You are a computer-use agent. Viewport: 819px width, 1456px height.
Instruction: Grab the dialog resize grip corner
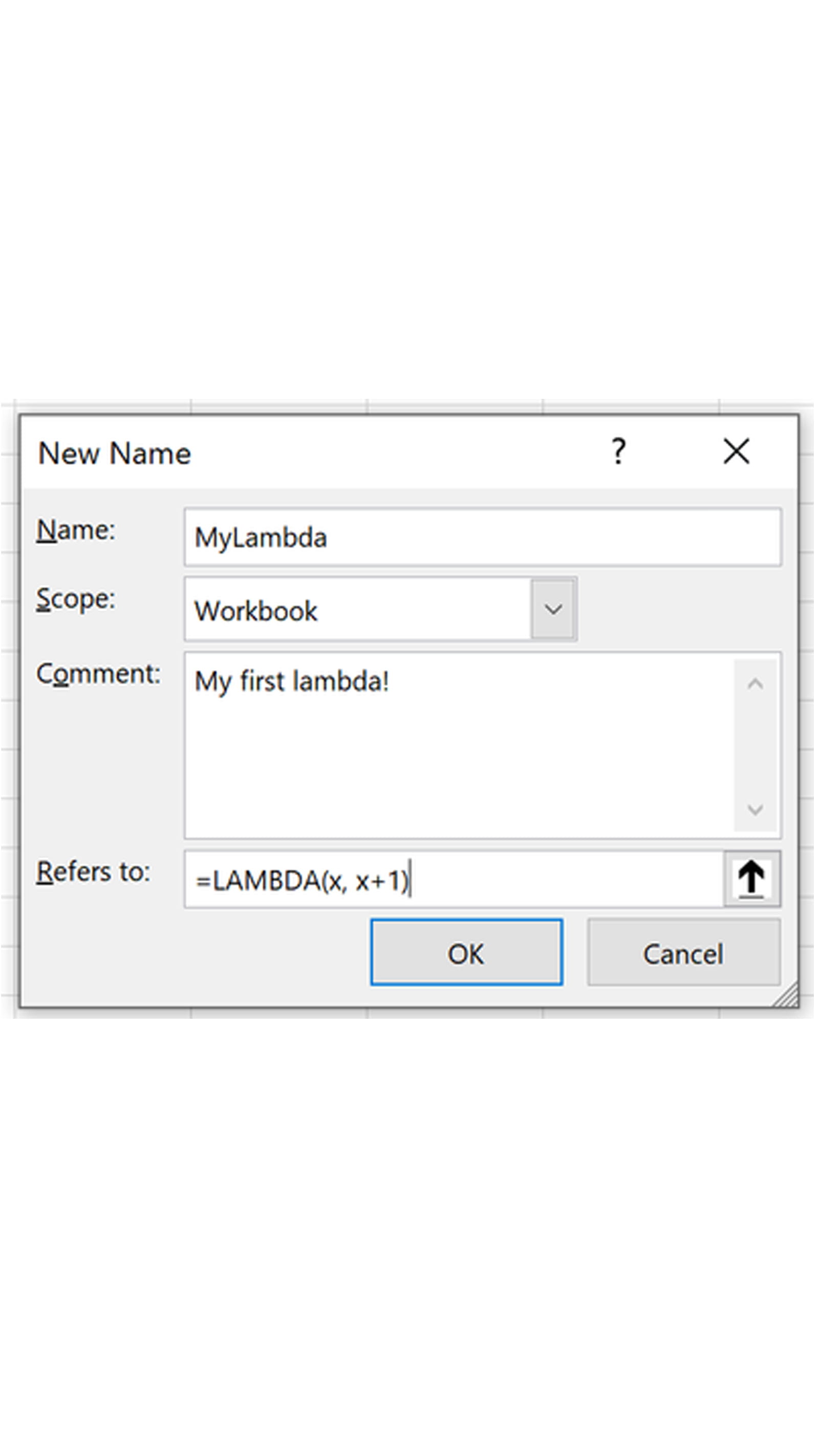(788, 996)
